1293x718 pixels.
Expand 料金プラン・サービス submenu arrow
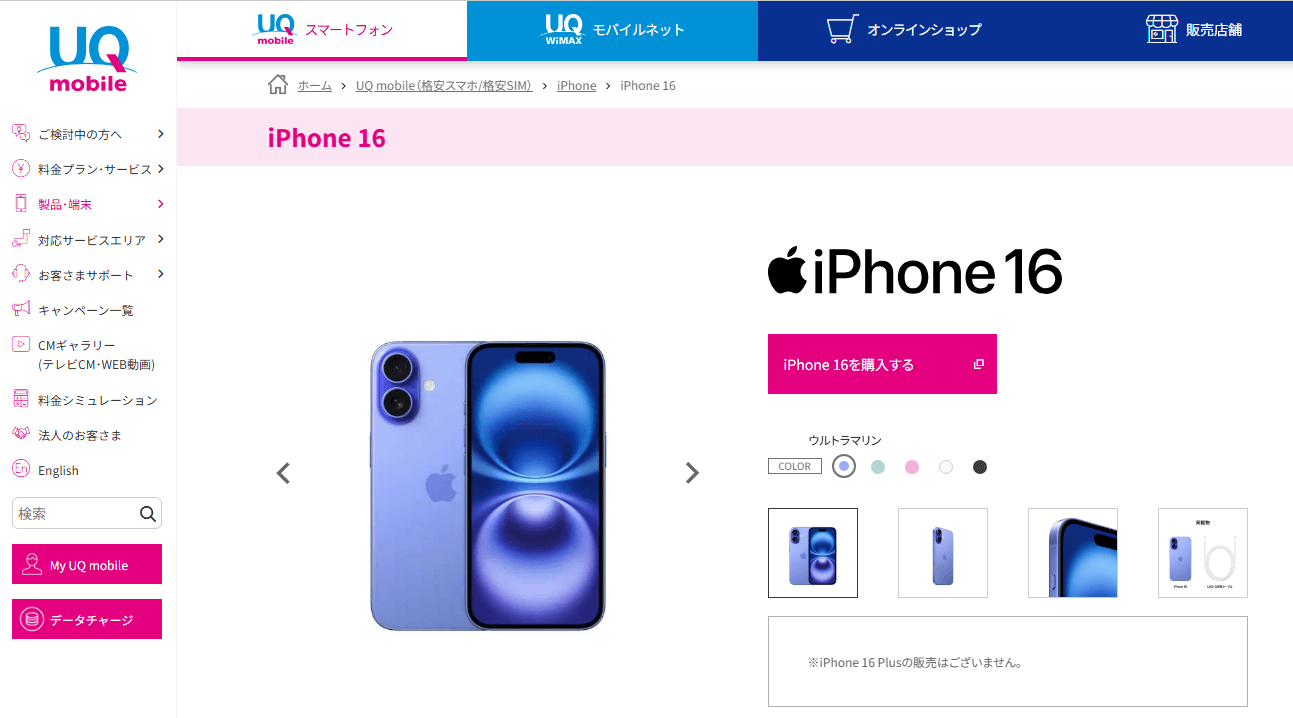[160, 169]
